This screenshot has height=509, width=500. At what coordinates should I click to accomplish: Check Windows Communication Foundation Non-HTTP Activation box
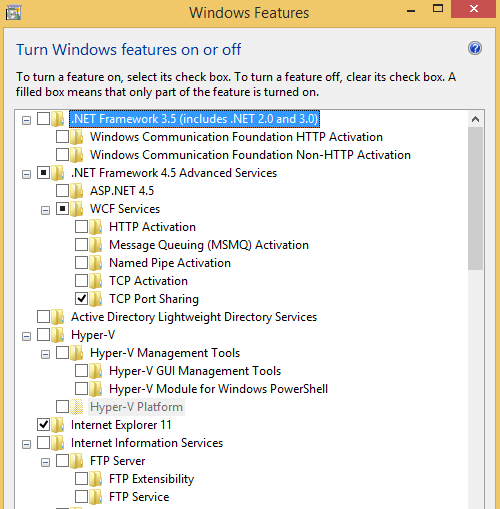(x=62, y=155)
